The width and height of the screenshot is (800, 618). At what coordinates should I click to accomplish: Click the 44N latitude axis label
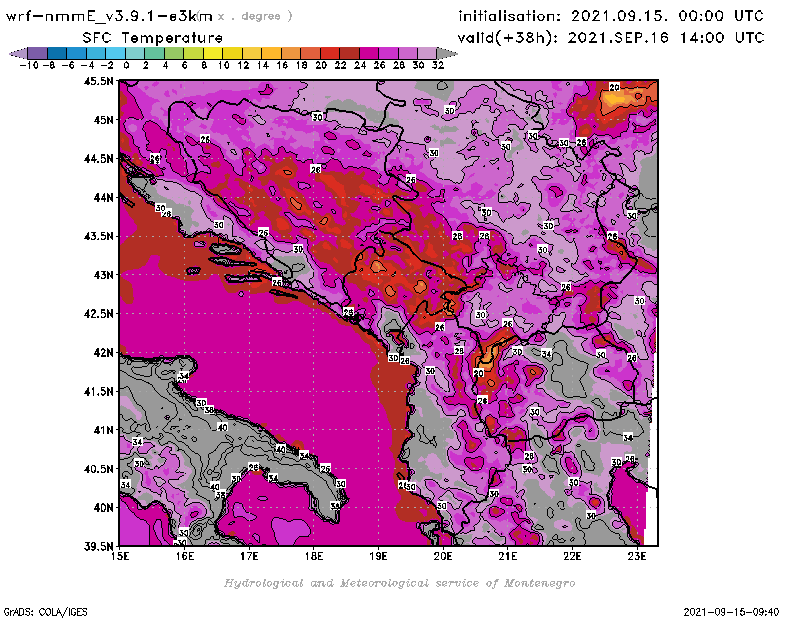[x=103, y=197]
